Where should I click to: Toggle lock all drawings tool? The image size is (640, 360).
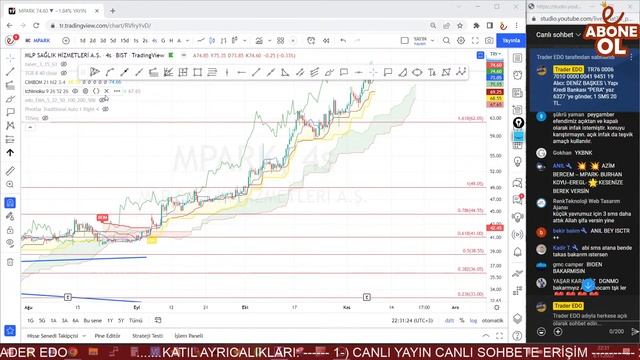pos(10,230)
